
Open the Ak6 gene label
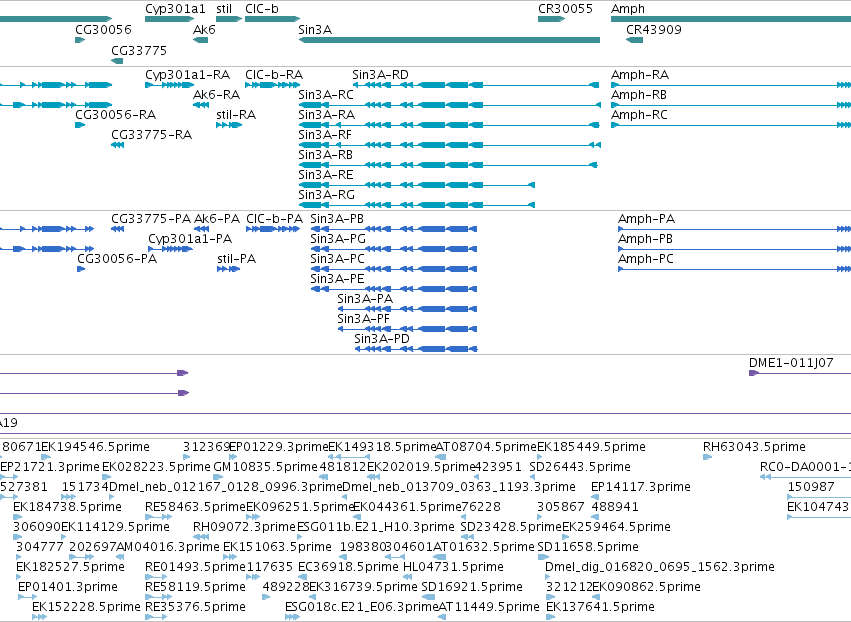(x=204, y=29)
